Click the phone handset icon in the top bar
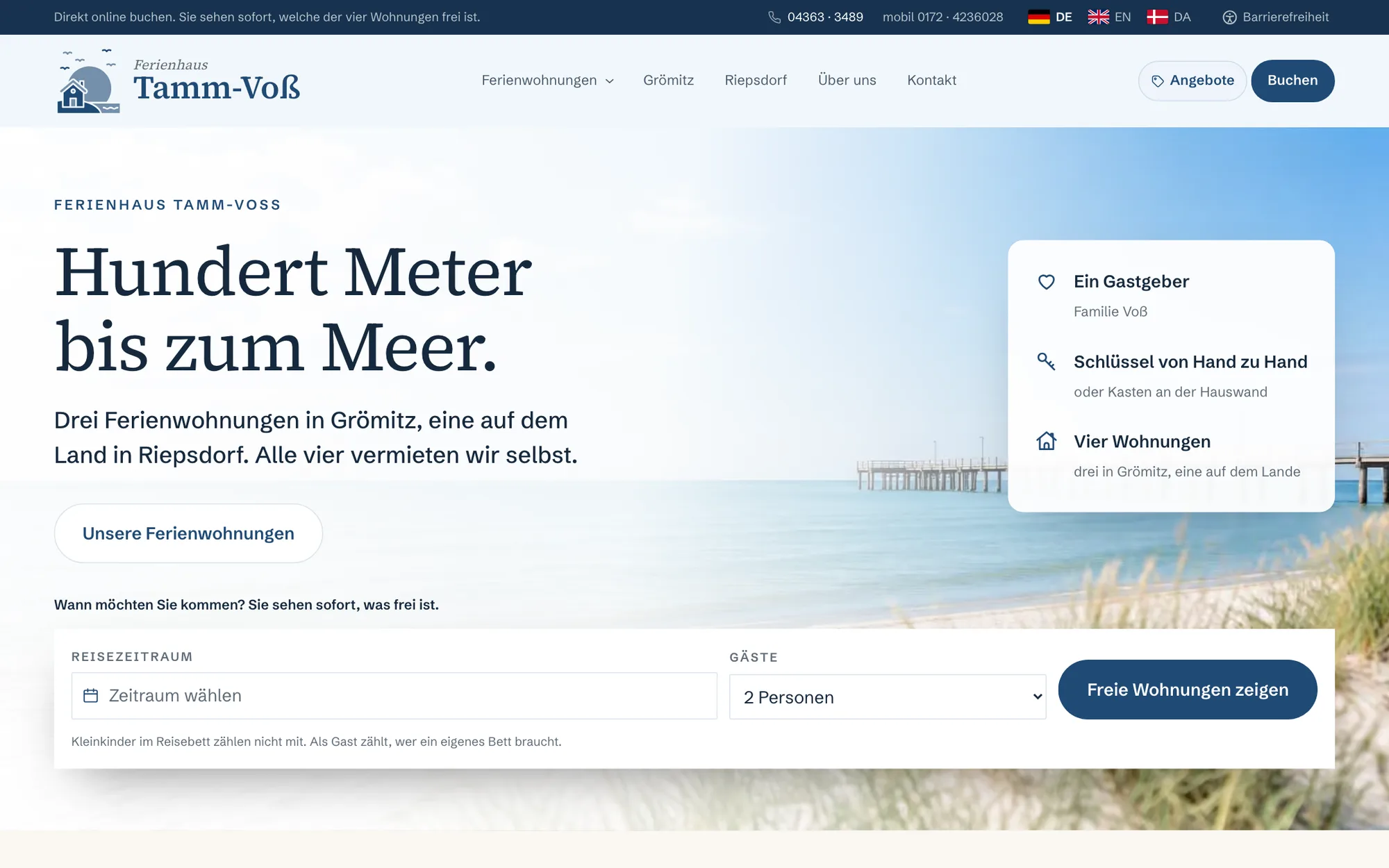The image size is (1389, 868). click(774, 17)
